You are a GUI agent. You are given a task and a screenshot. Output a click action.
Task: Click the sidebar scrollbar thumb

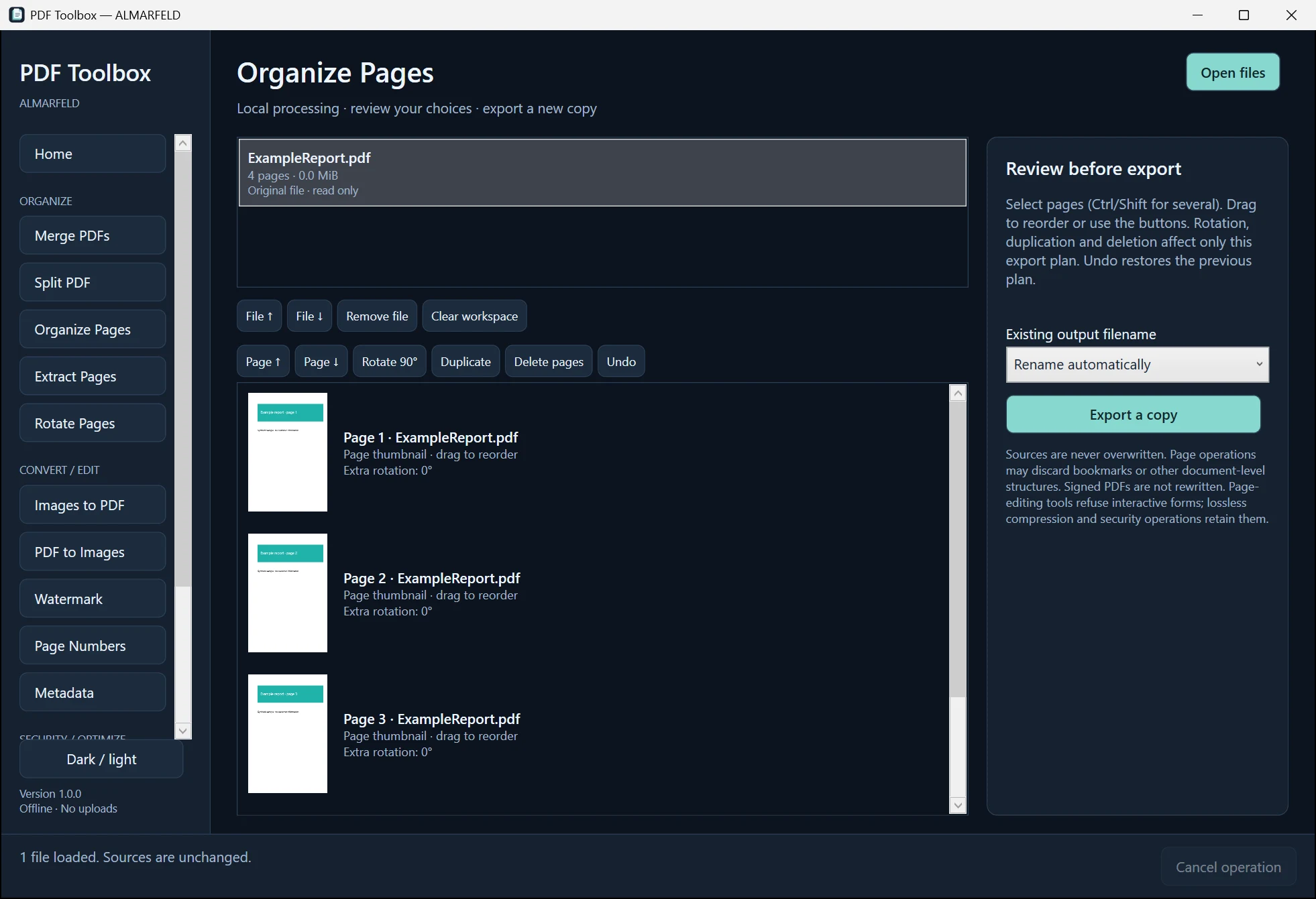(183, 368)
